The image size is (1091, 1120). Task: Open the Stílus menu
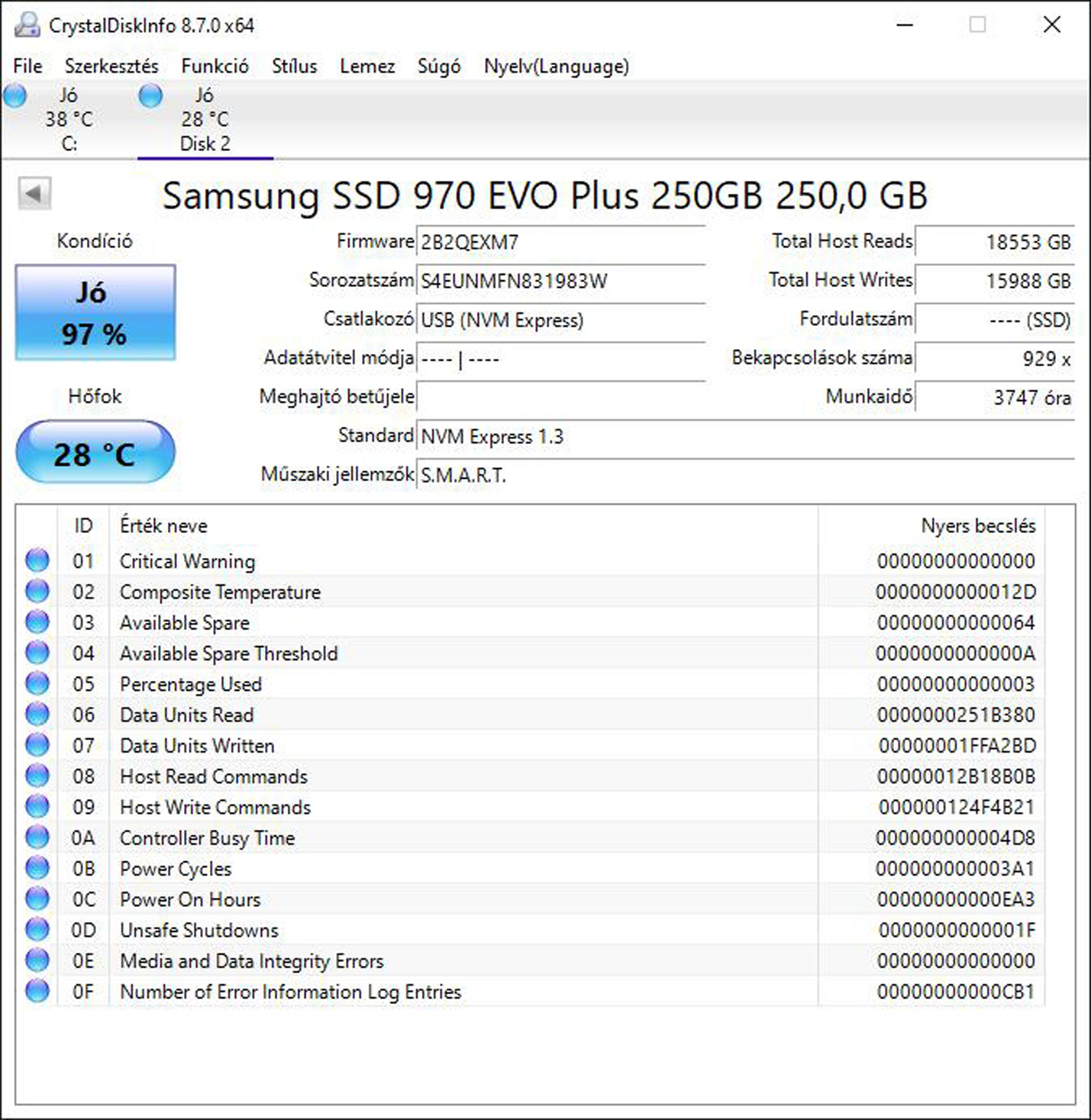tap(294, 66)
